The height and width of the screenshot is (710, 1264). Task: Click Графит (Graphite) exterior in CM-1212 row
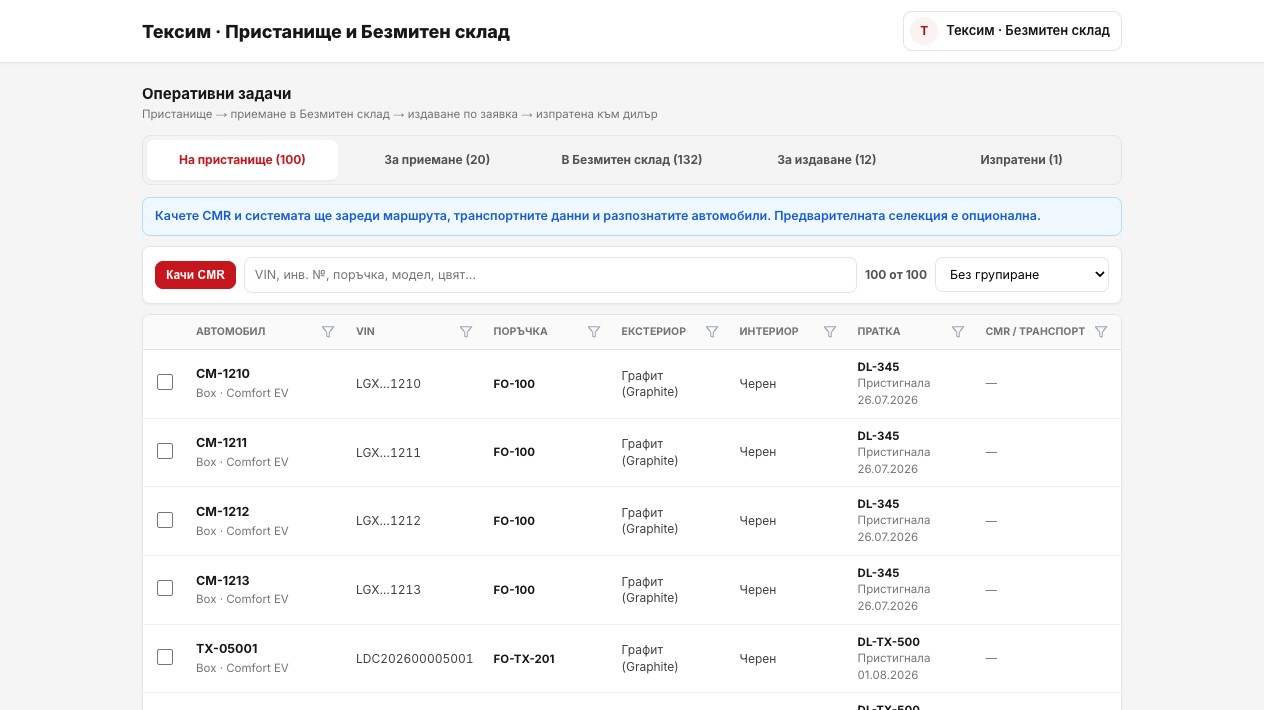tap(650, 521)
